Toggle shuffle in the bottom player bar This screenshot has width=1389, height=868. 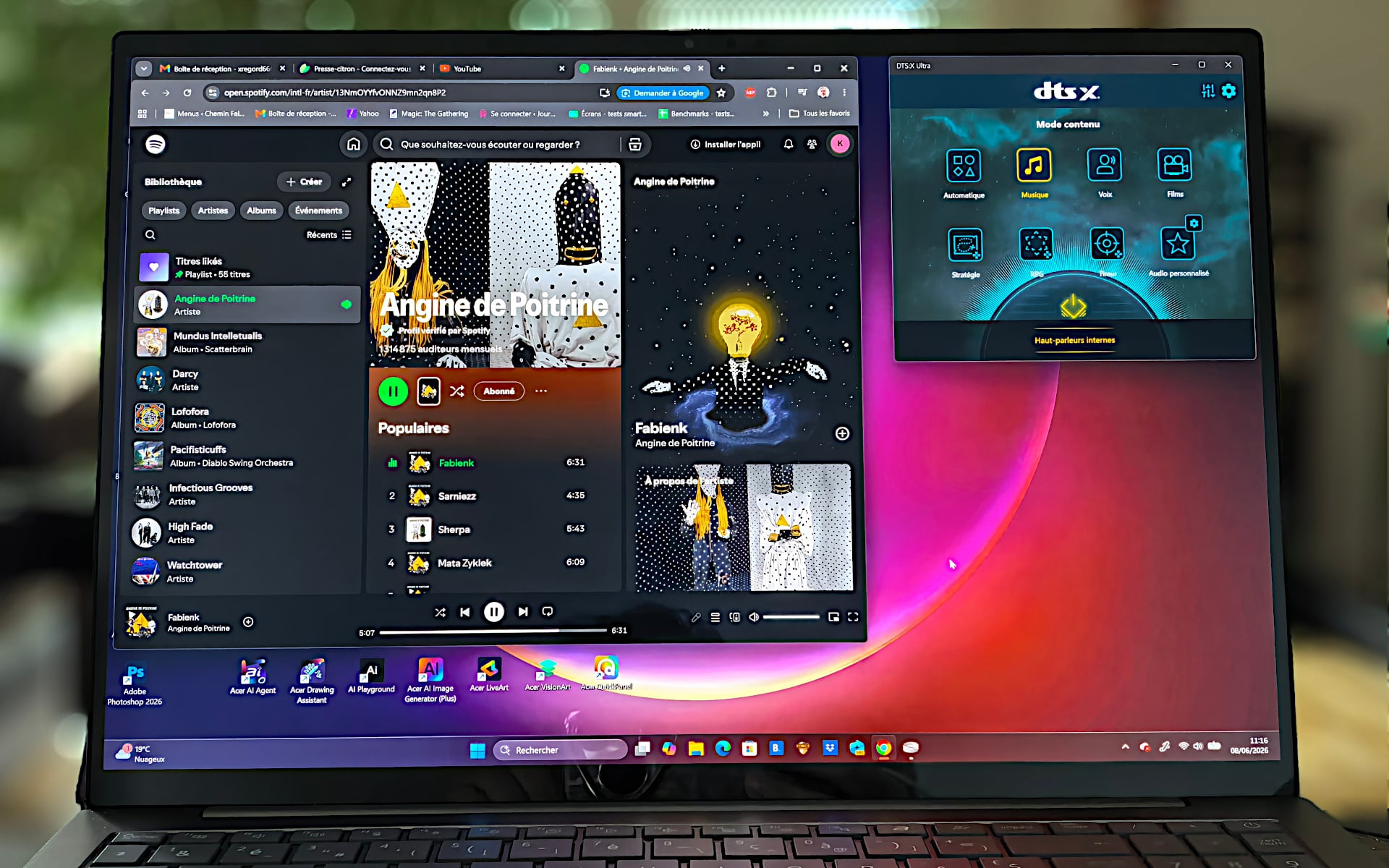click(440, 612)
